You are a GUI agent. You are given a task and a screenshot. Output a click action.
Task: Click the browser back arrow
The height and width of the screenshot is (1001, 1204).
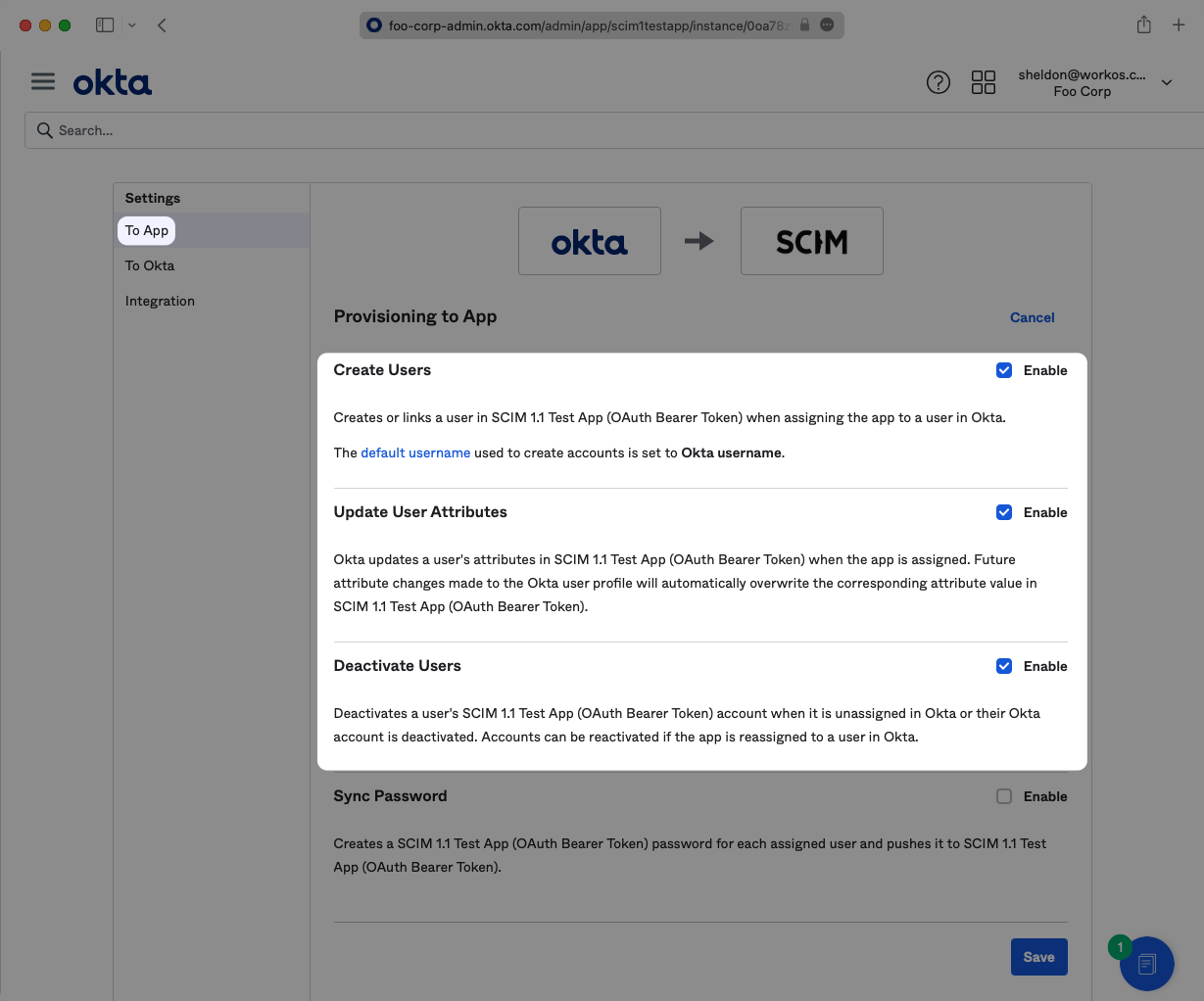pos(163,25)
